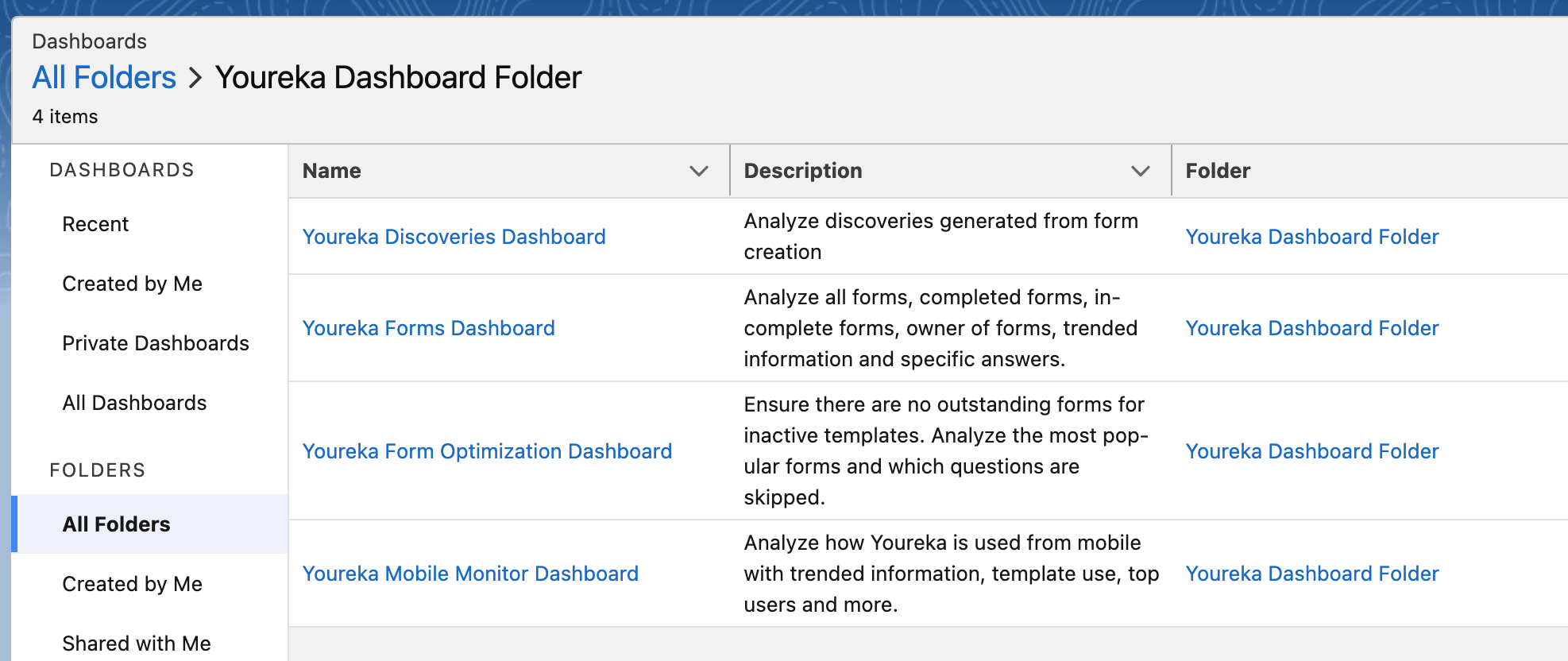The image size is (1568, 661).
Task: Open All Dashboards in sidebar
Action: point(135,403)
